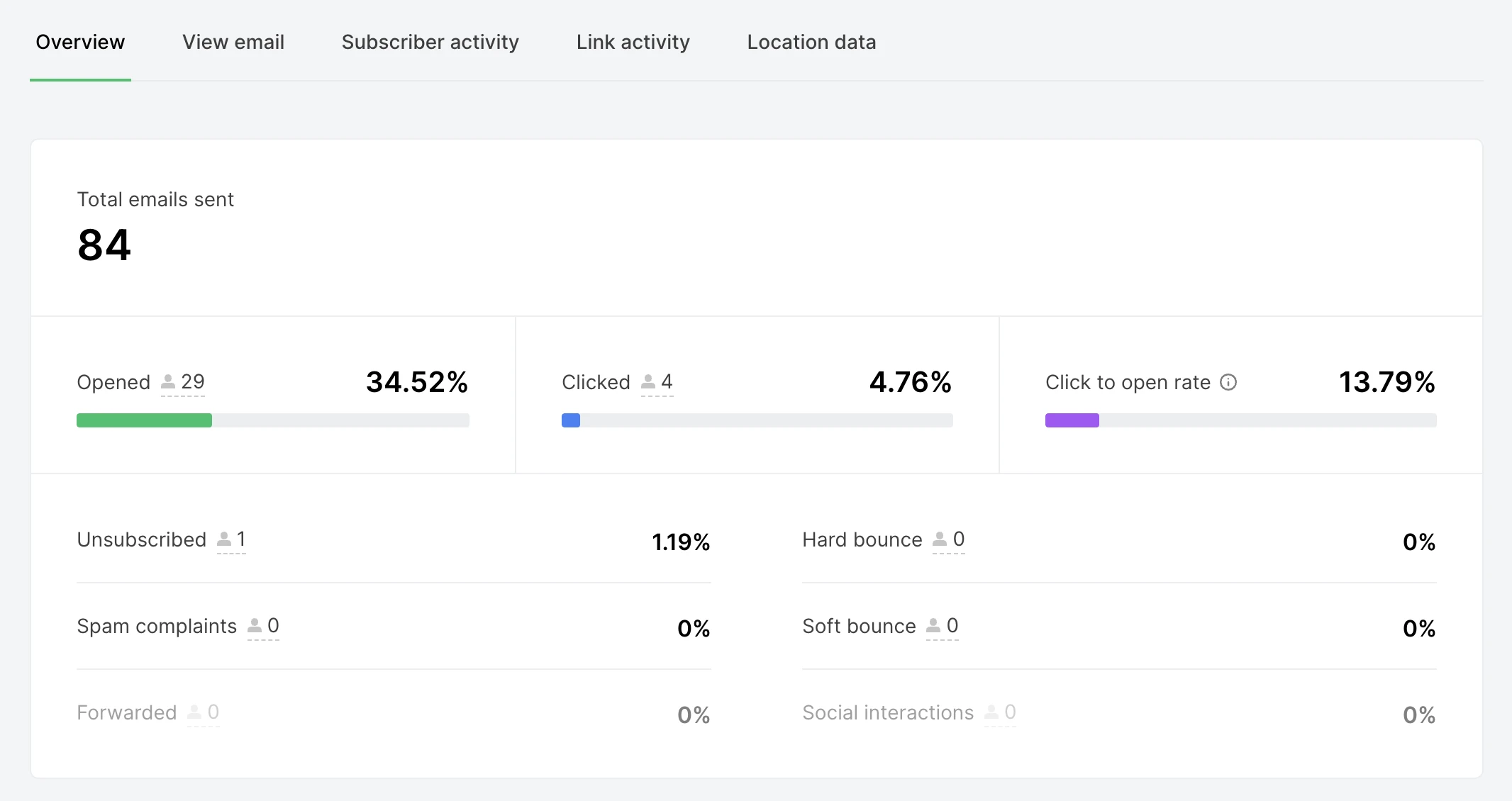This screenshot has width=1512, height=801.
Task: Go to the Link activity tab
Action: click(633, 43)
